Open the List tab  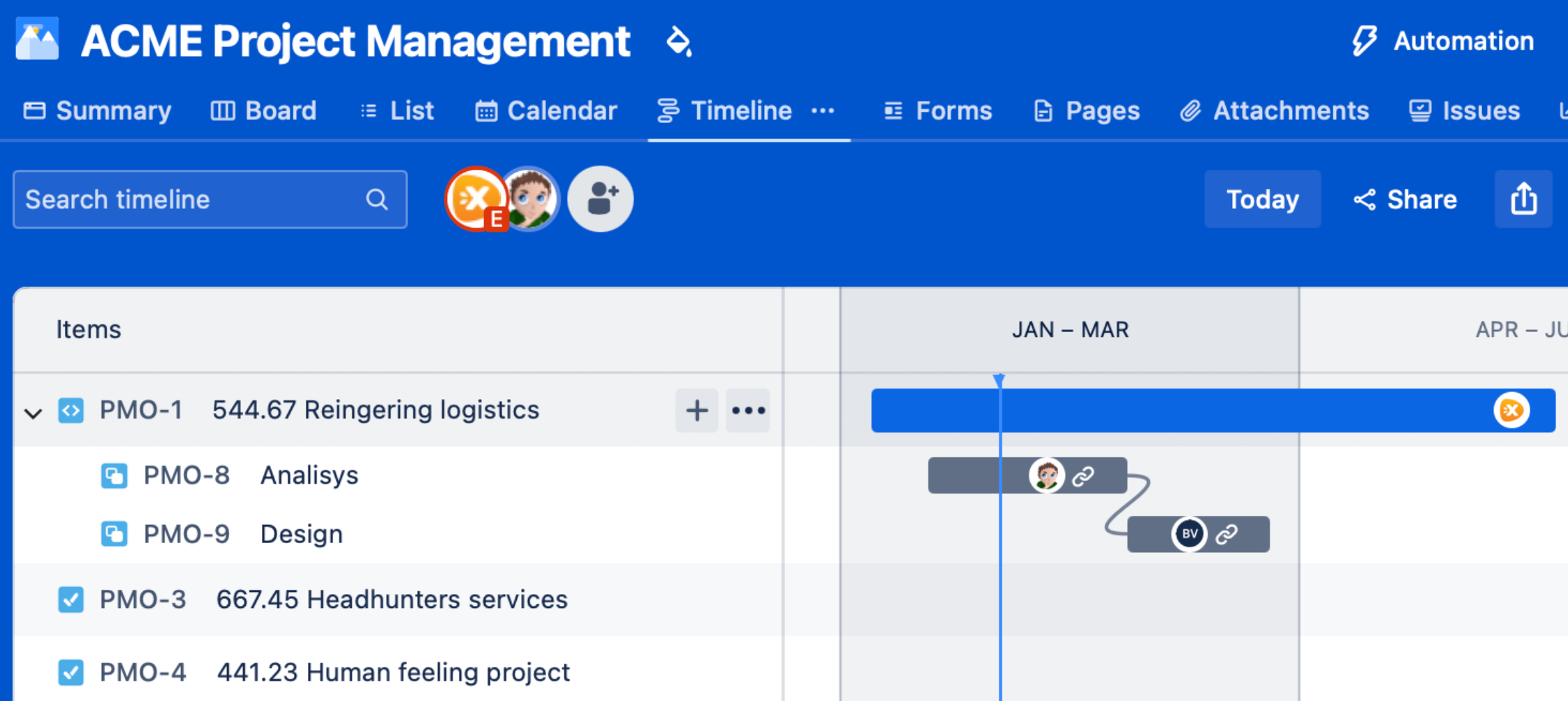397,110
